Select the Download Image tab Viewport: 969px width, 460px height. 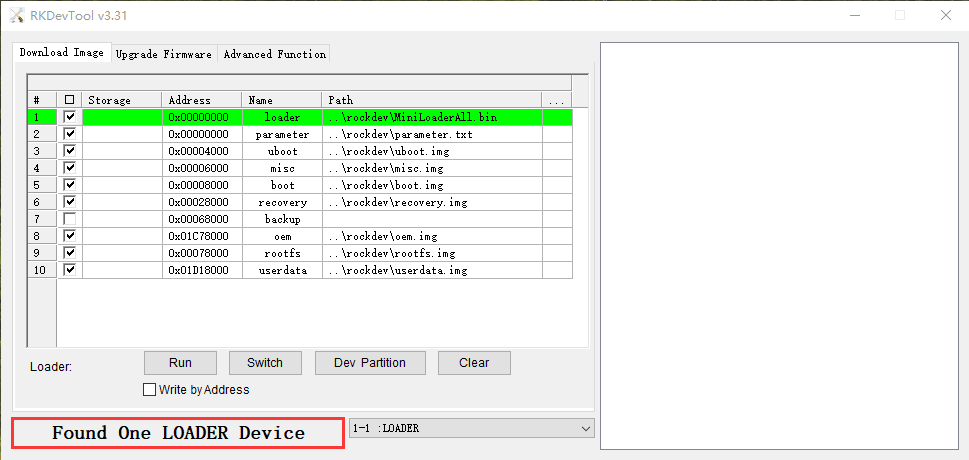pyautogui.click(x=61, y=53)
